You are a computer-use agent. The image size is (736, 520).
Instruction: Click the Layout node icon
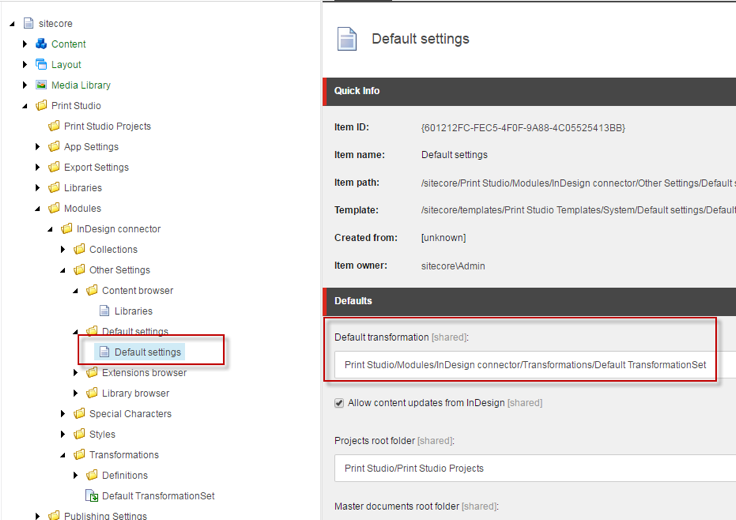41,65
